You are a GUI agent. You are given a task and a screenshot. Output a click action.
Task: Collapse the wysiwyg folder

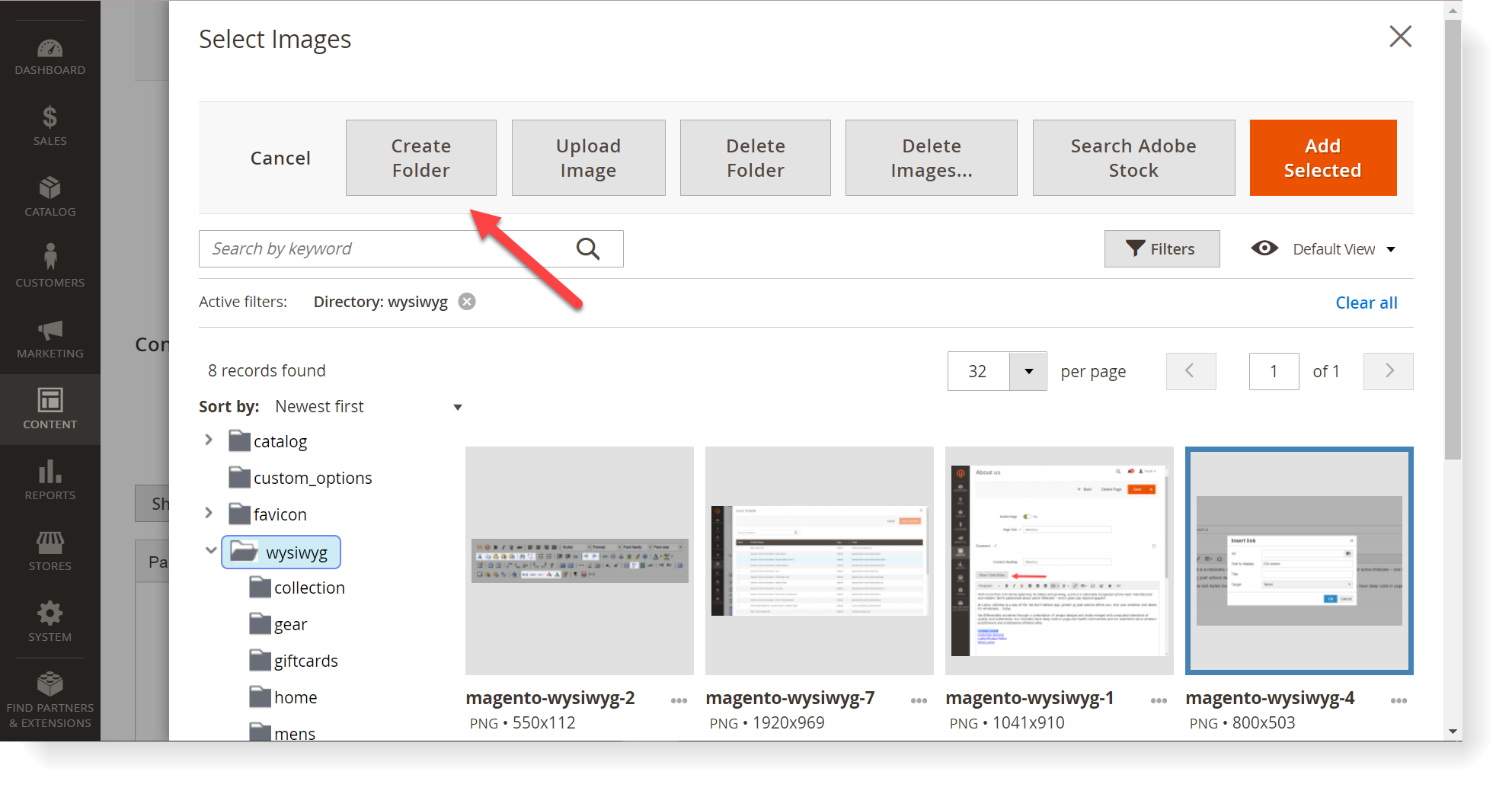[x=211, y=550]
